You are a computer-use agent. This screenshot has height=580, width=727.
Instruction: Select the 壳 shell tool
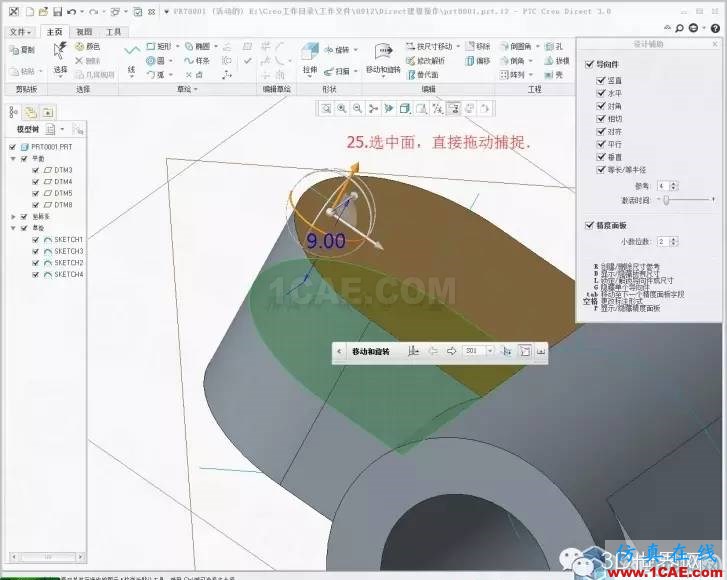click(554, 75)
